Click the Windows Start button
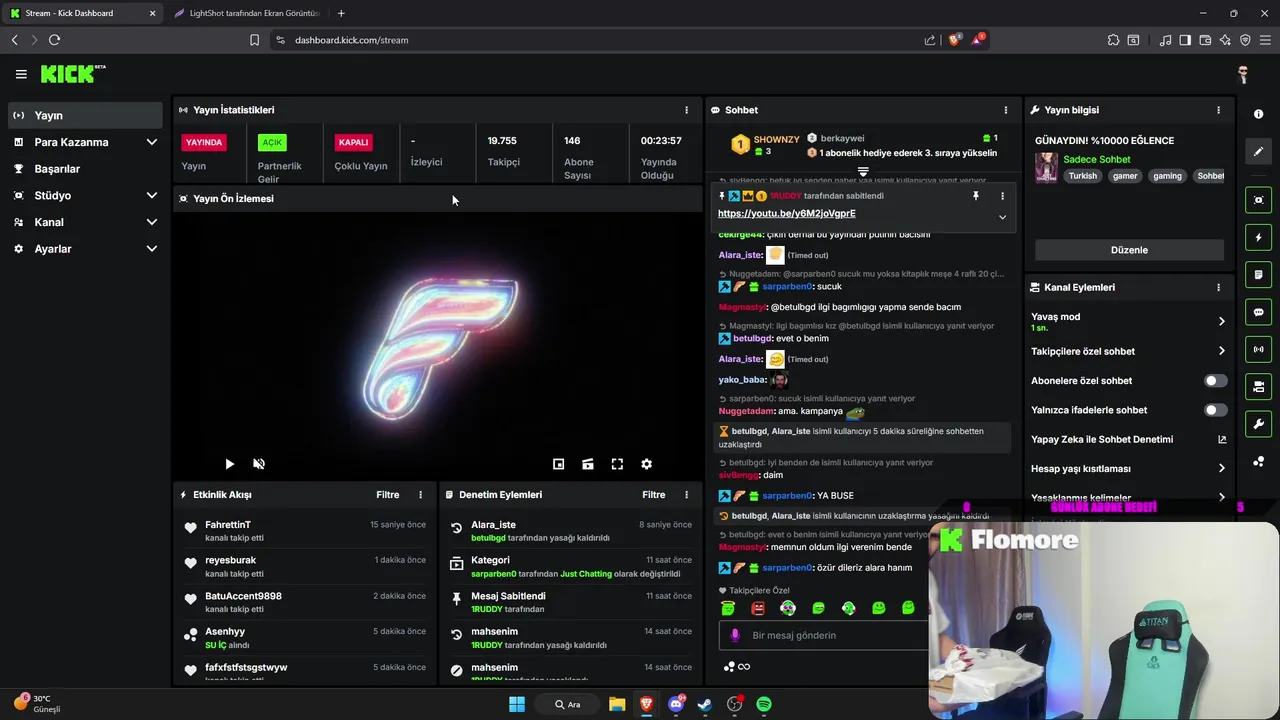Image resolution: width=1280 pixels, height=720 pixels. coord(517,704)
